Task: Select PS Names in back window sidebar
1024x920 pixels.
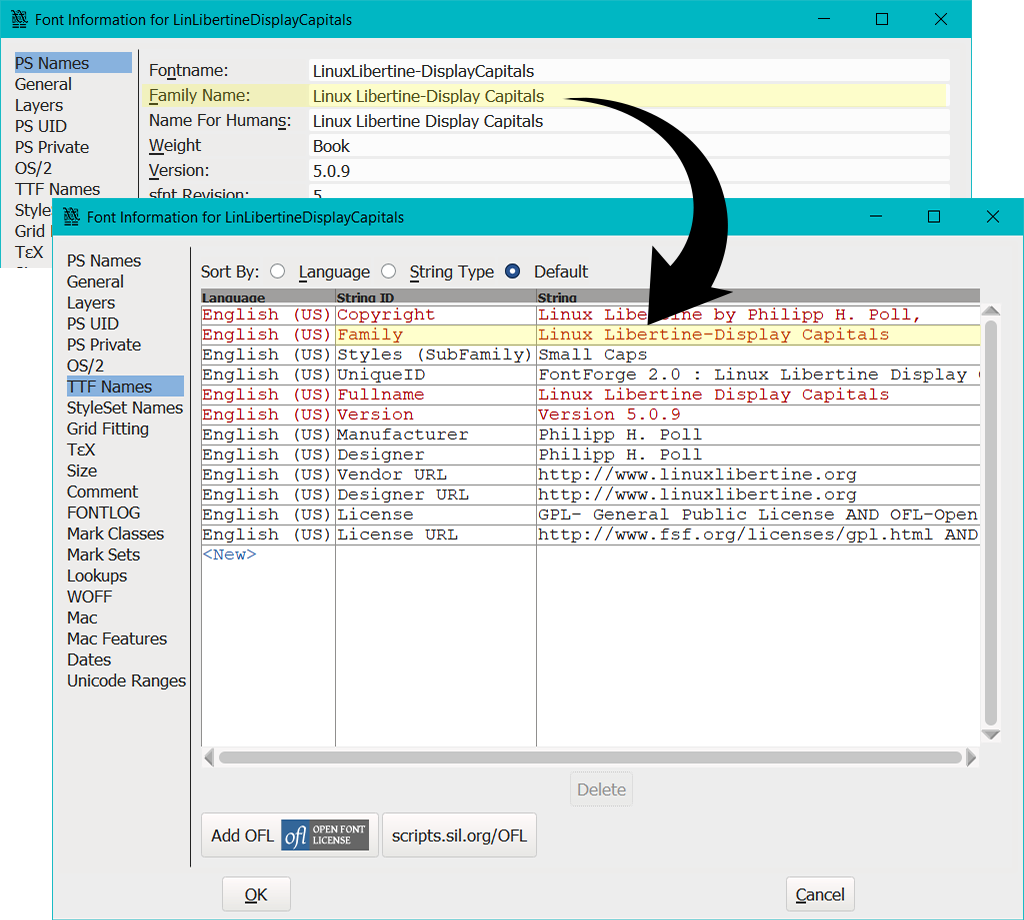Action: click(x=72, y=63)
